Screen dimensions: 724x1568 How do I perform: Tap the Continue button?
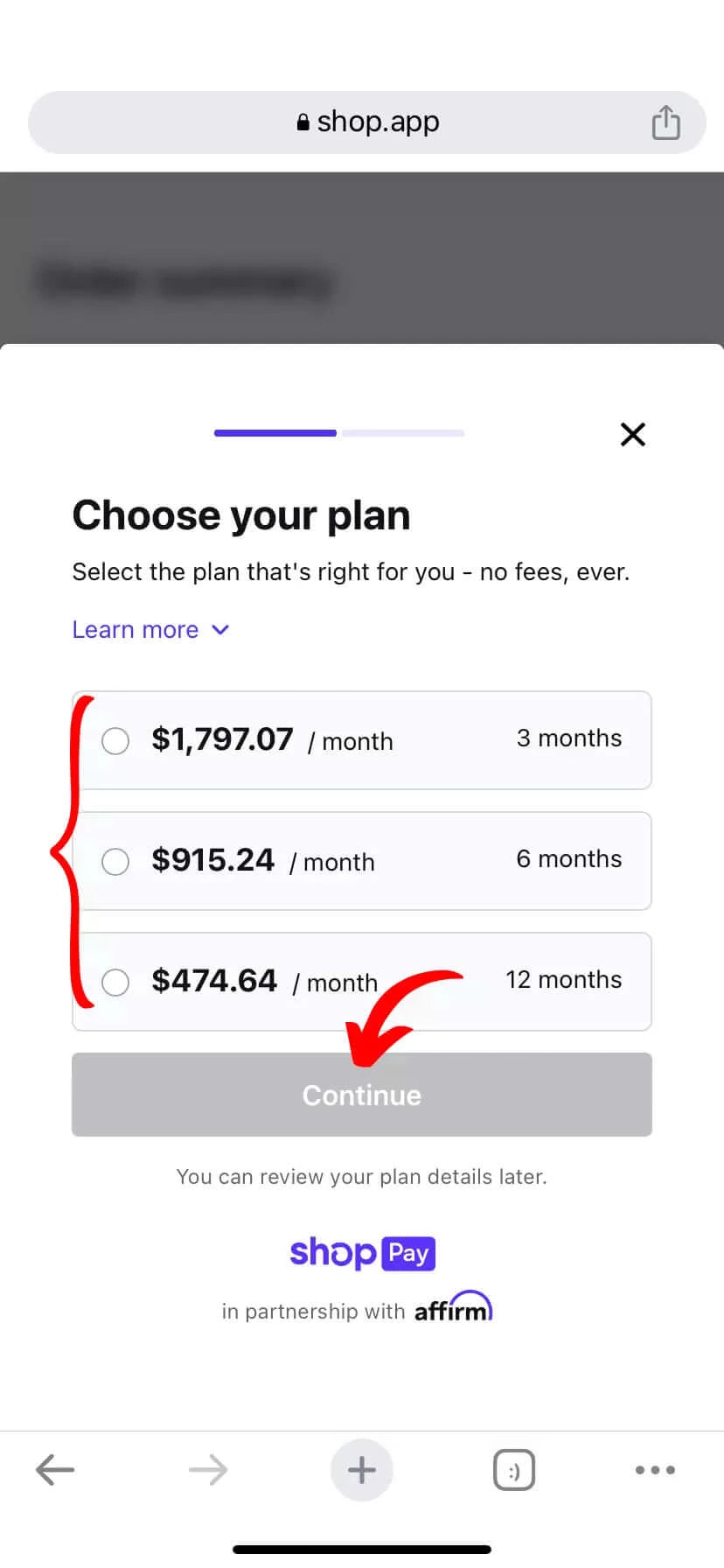[362, 1095]
